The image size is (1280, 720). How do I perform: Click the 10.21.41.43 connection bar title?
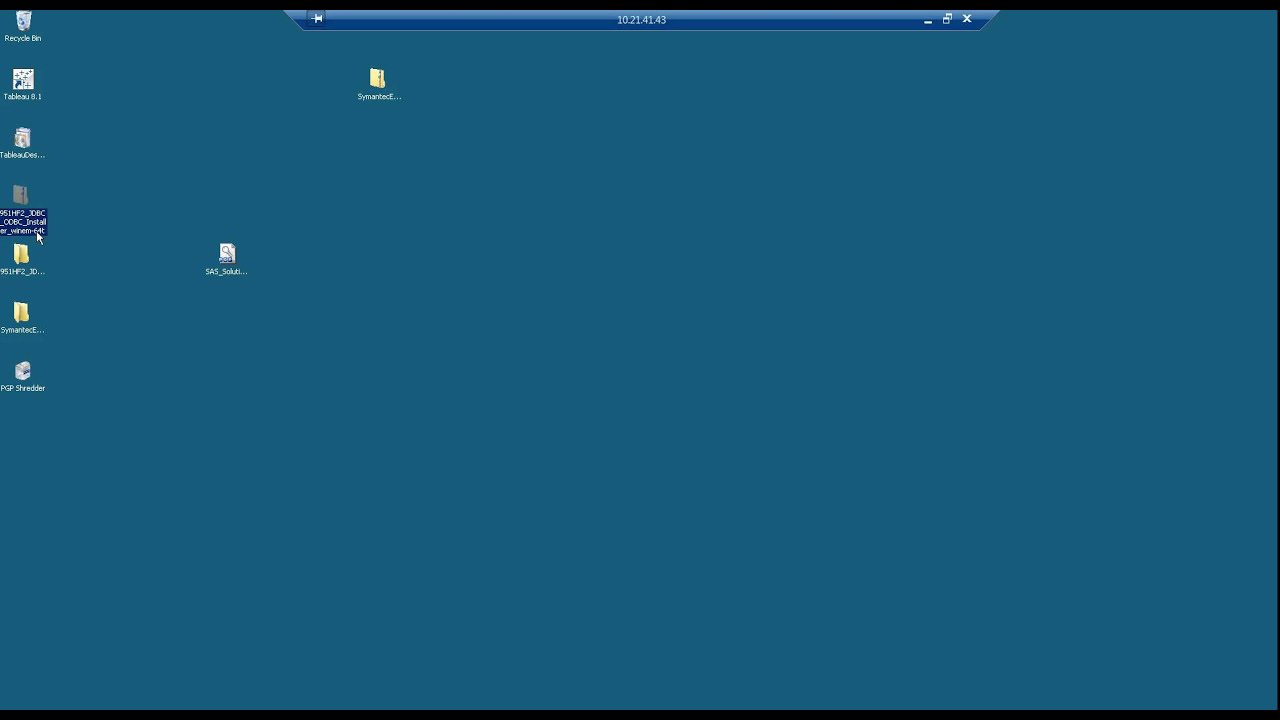tap(641, 20)
